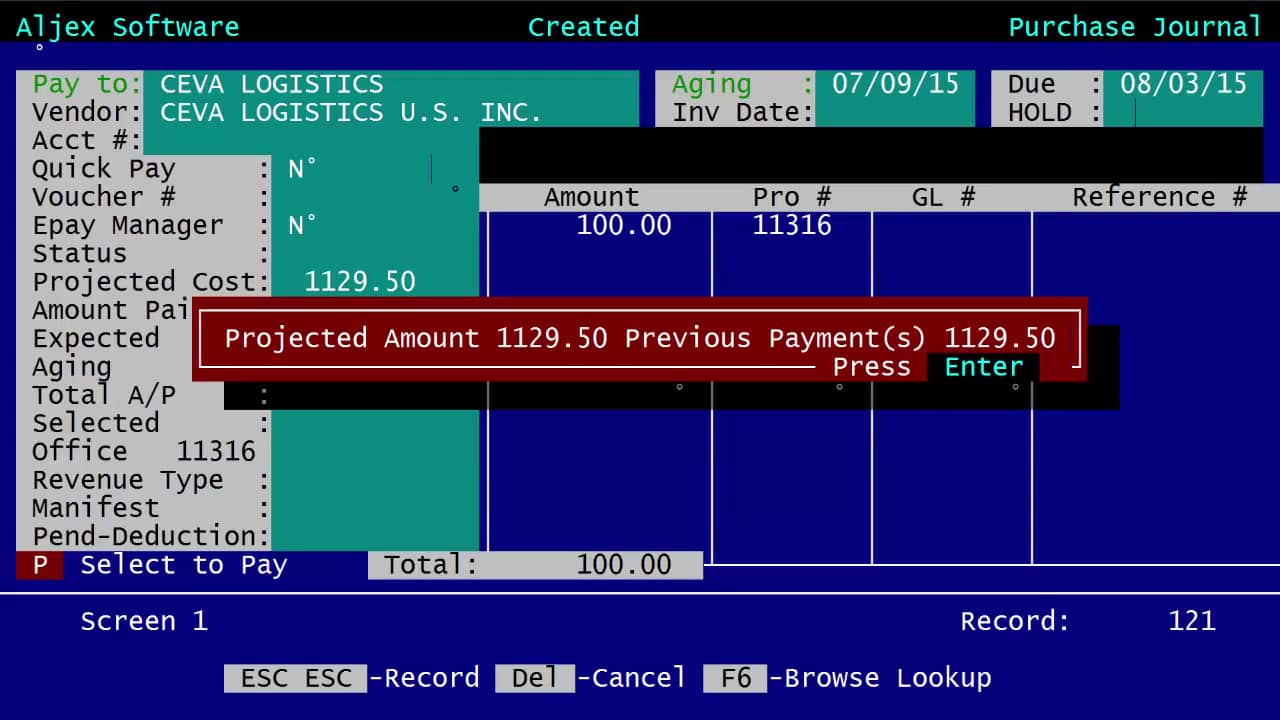The height and width of the screenshot is (720, 1280).
Task: Click the Aljex Software title text
Action: pos(128,27)
